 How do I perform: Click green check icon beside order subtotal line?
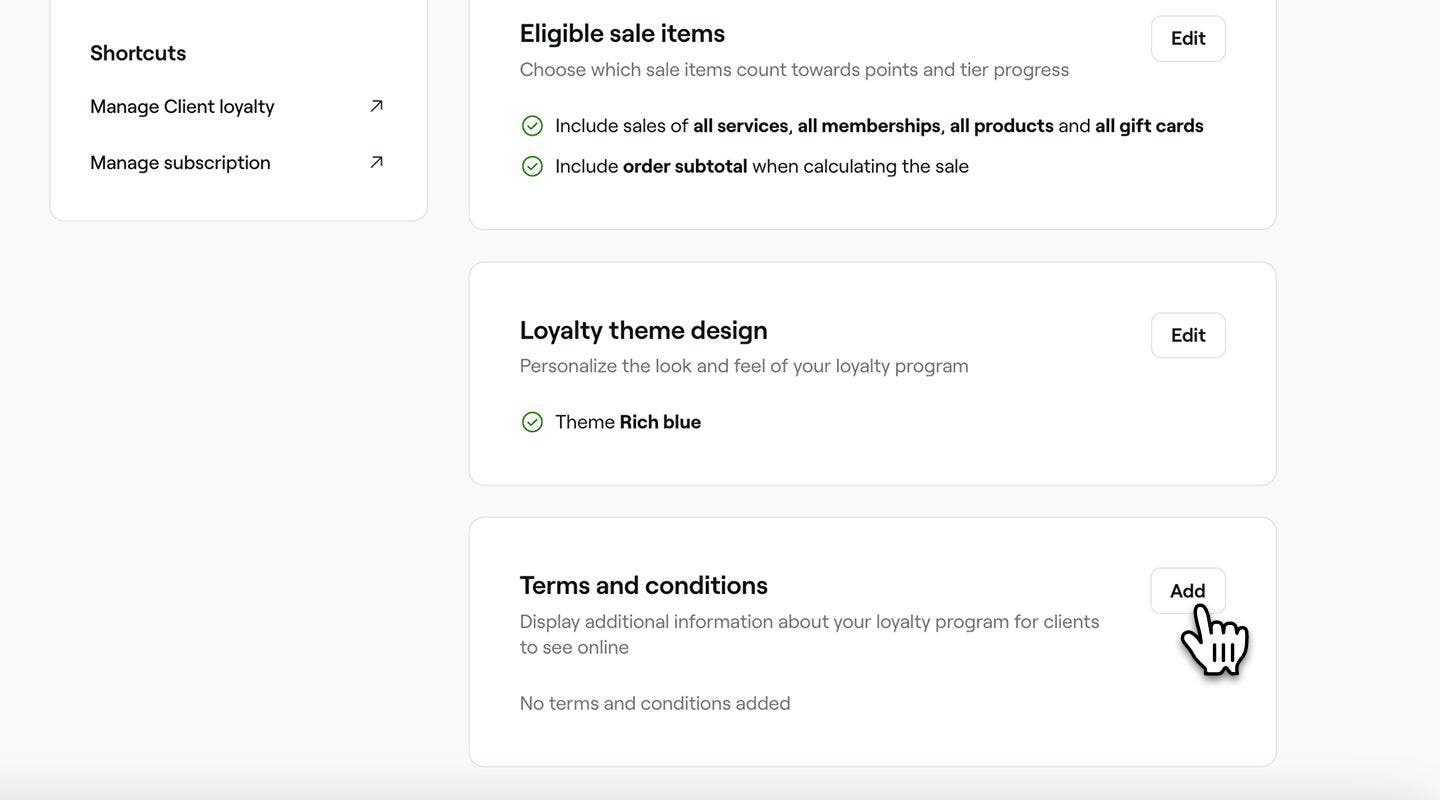click(x=532, y=166)
